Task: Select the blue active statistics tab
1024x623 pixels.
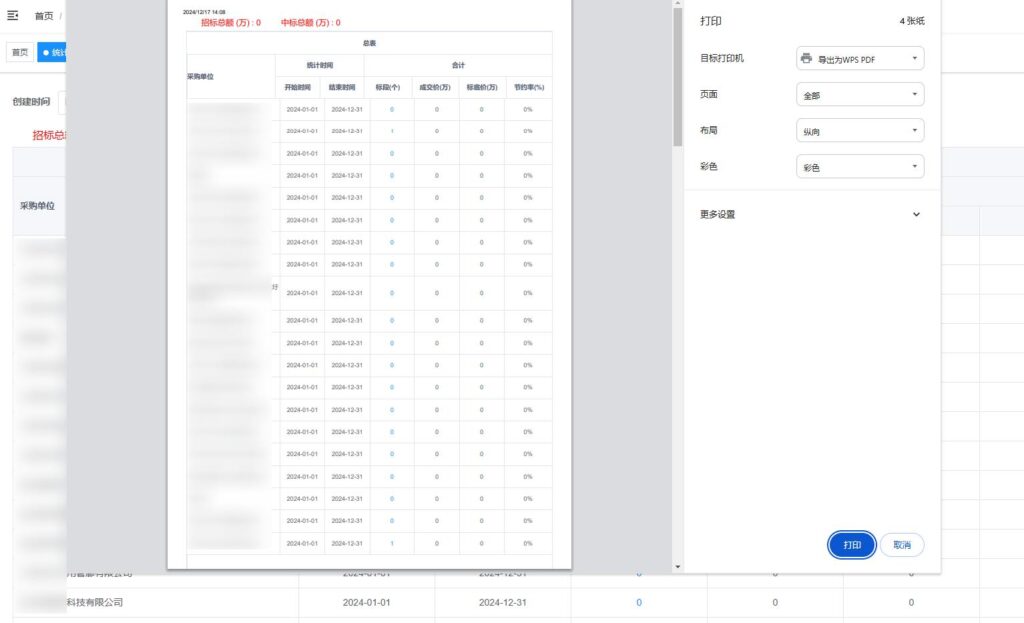Action: tap(52, 52)
